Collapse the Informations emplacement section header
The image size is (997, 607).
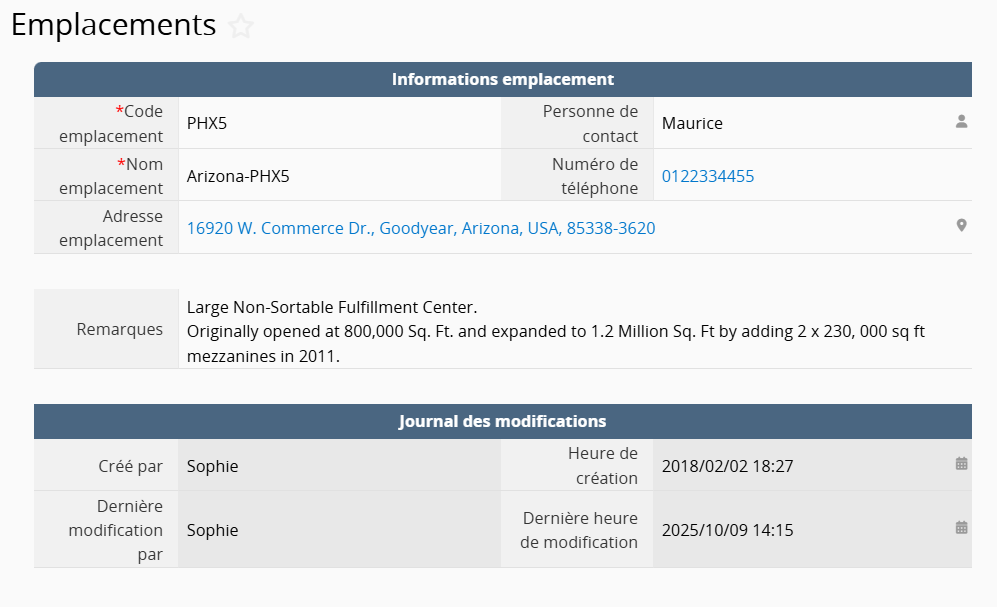pos(502,79)
